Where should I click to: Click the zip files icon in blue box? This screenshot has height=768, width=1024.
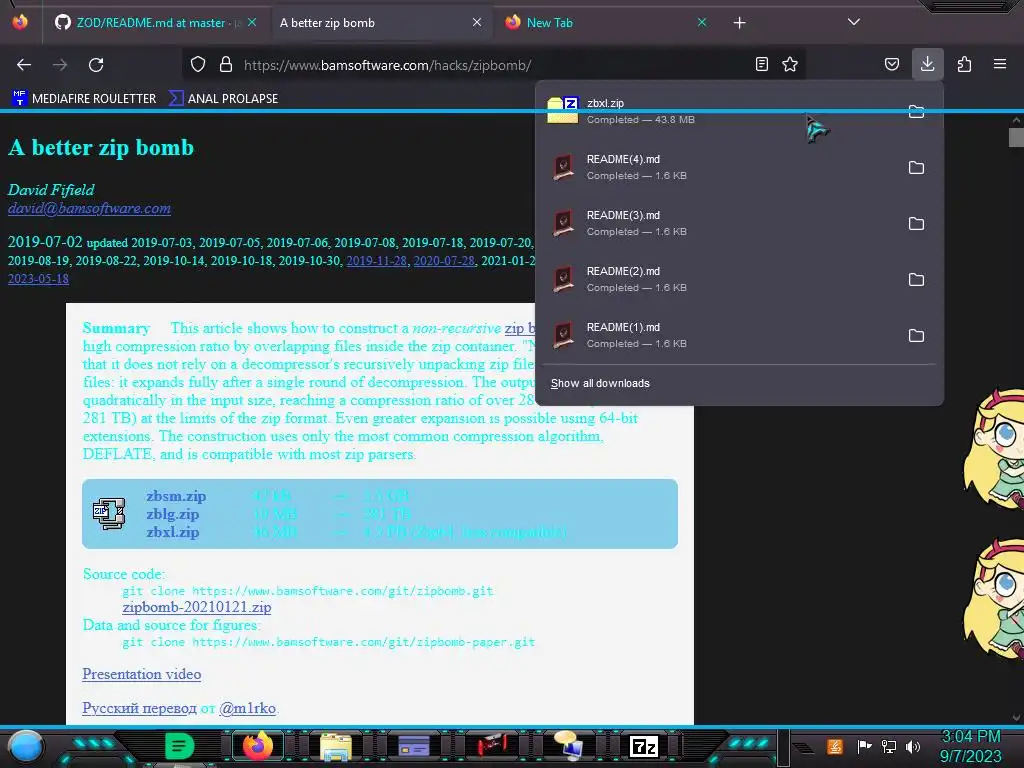[x=108, y=513]
